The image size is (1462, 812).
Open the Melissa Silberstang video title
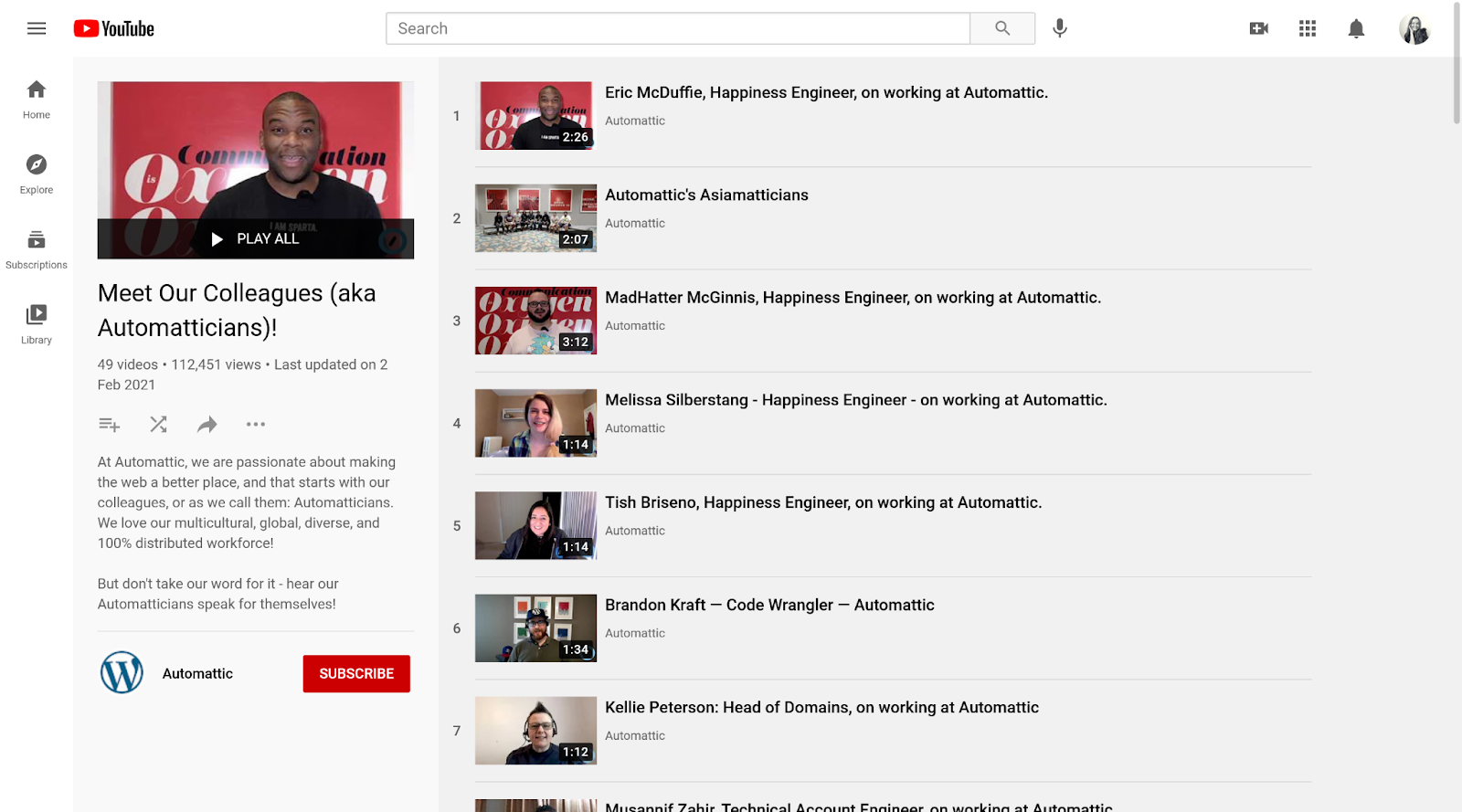855,399
